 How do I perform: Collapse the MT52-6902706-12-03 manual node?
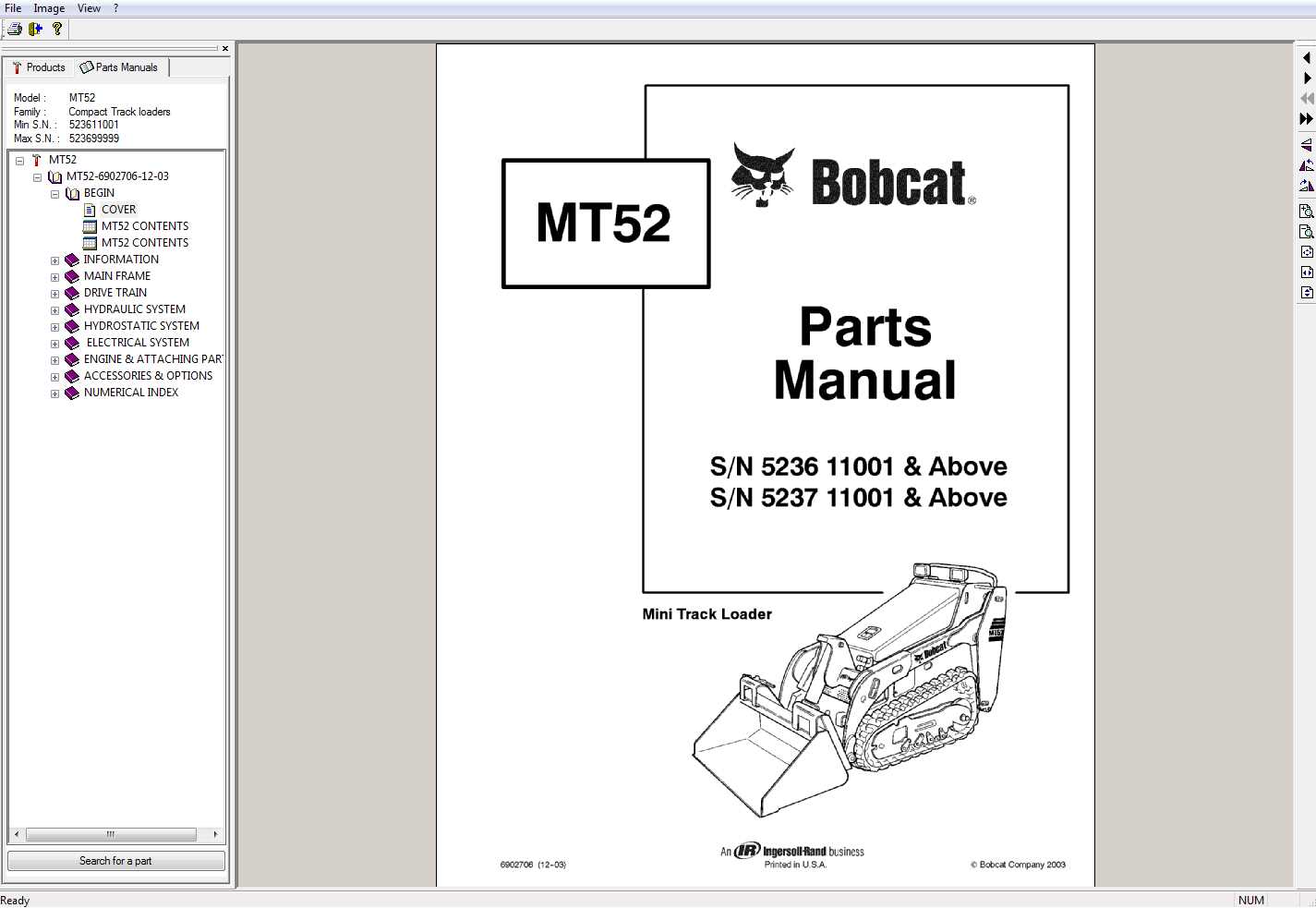click(37, 177)
